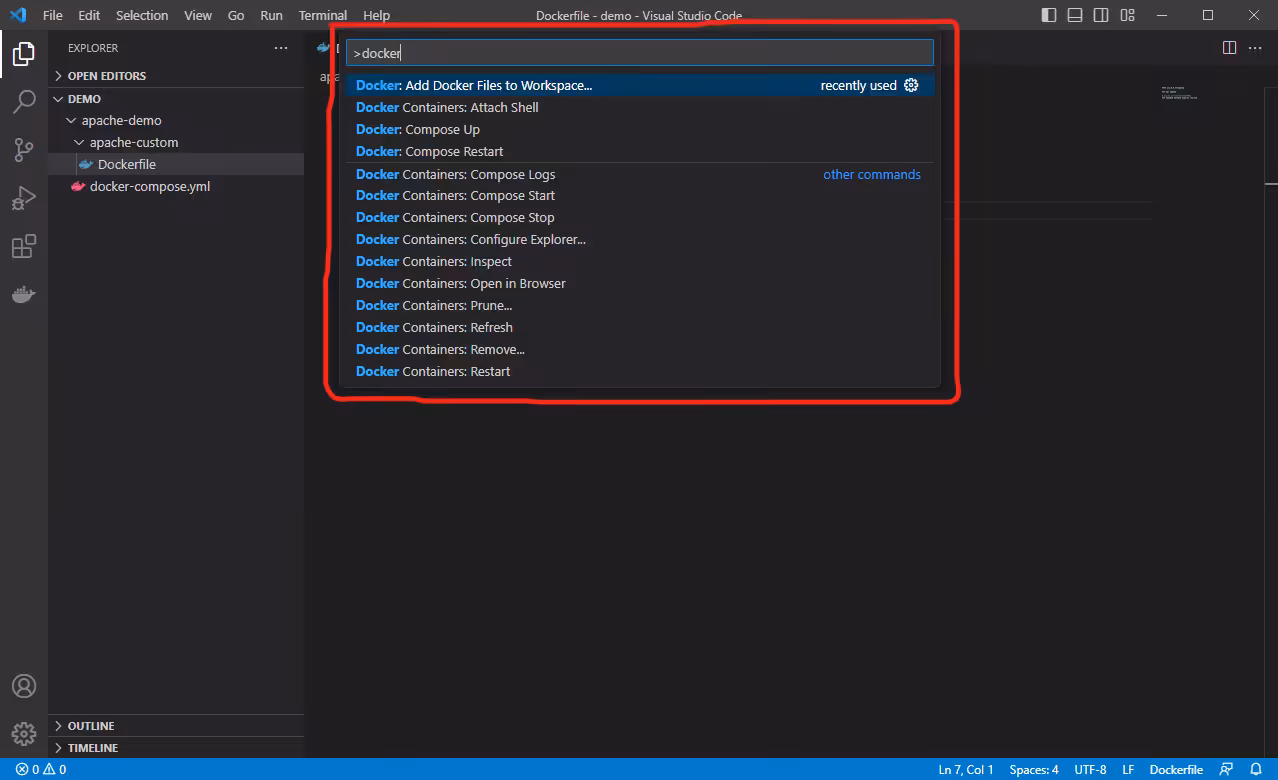Open the Run menu

click(271, 15)
